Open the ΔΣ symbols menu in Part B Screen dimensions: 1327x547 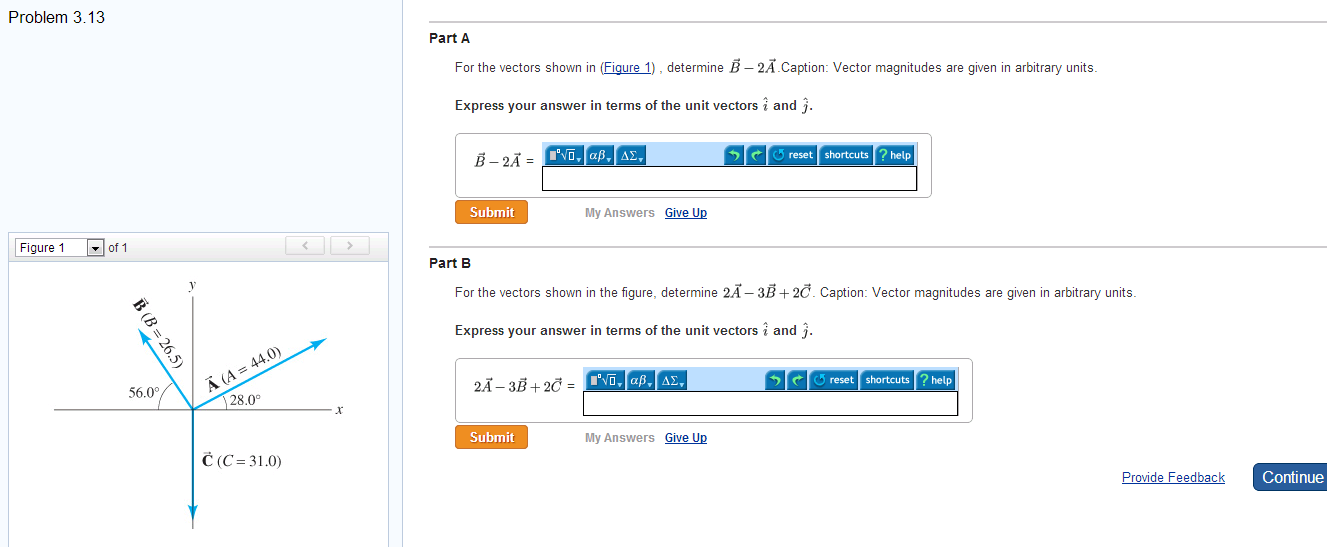pos(672,380)
